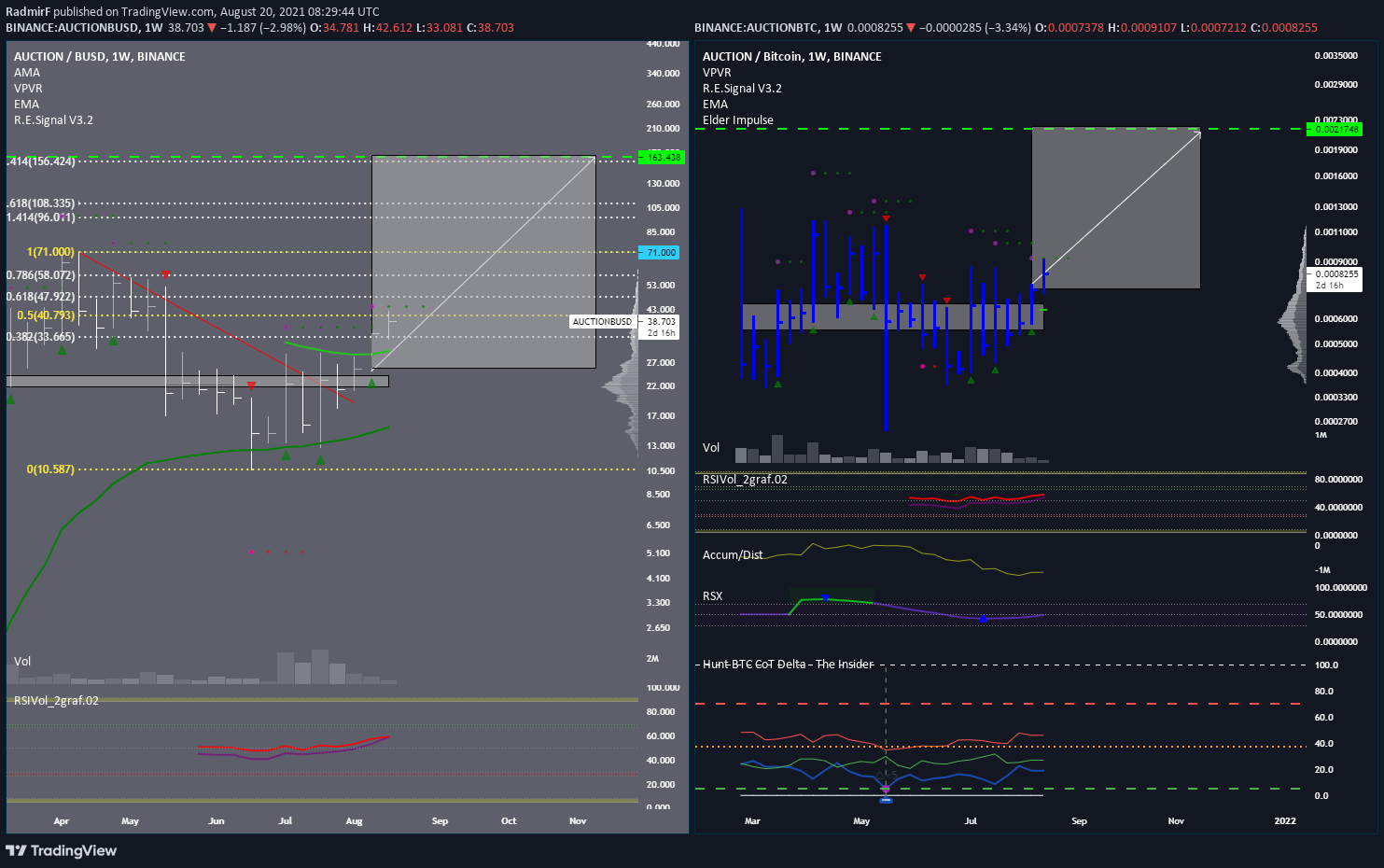Select the AUCTION / BUSD, 1W, BINANCE title
The width and height of the screenshot is (1384, 868).
coord(100,57)
